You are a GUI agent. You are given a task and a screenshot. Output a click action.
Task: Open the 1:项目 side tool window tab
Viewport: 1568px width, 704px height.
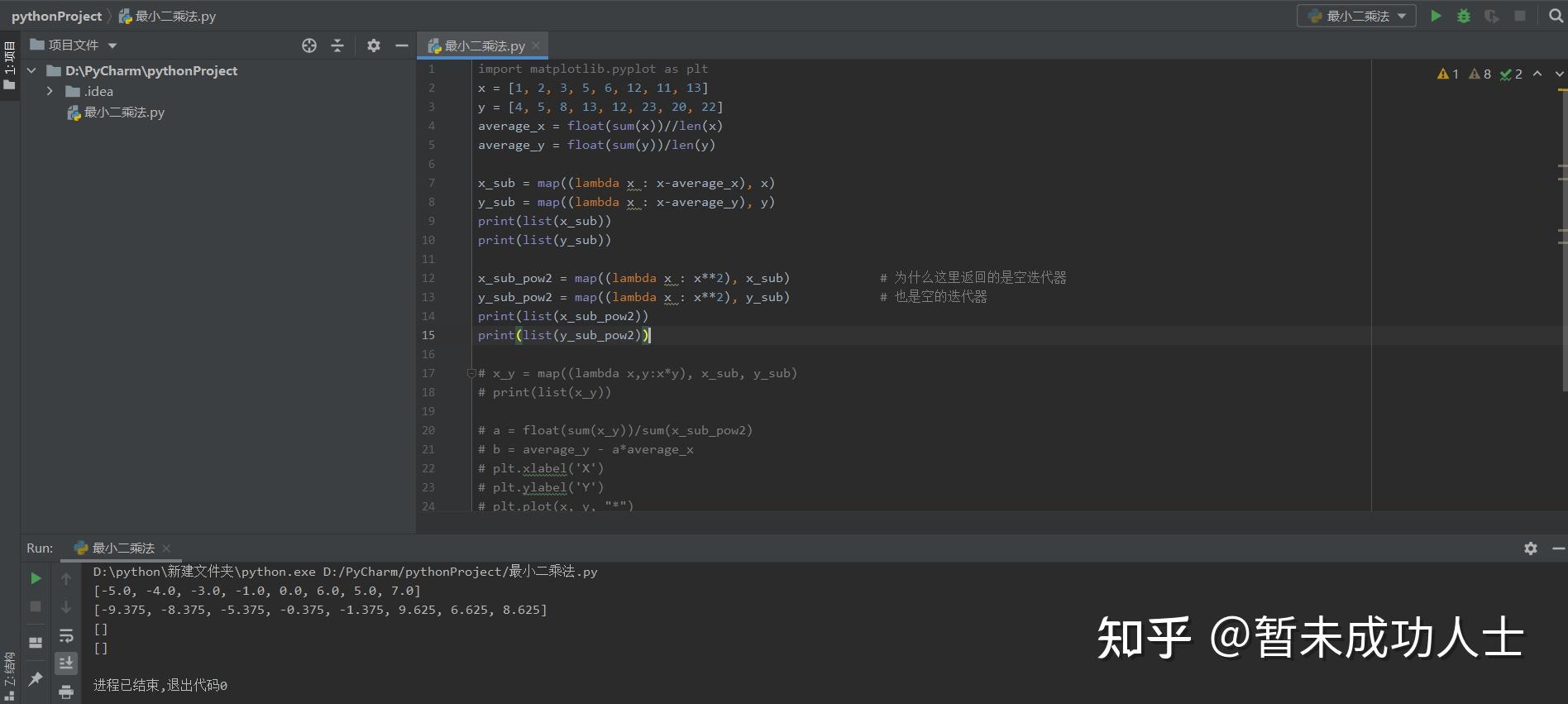[10, 65]
